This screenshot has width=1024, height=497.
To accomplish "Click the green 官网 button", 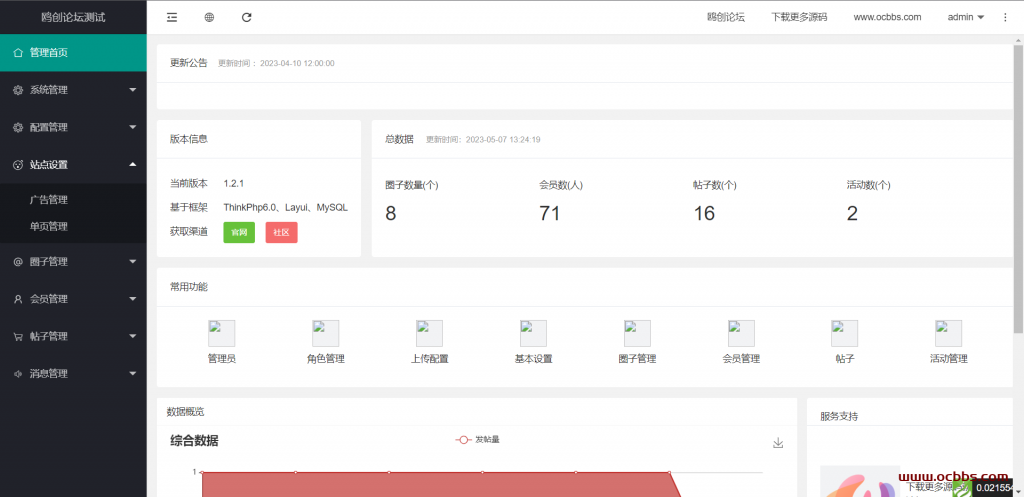I will pyautogui.click(x=239, y=232).
